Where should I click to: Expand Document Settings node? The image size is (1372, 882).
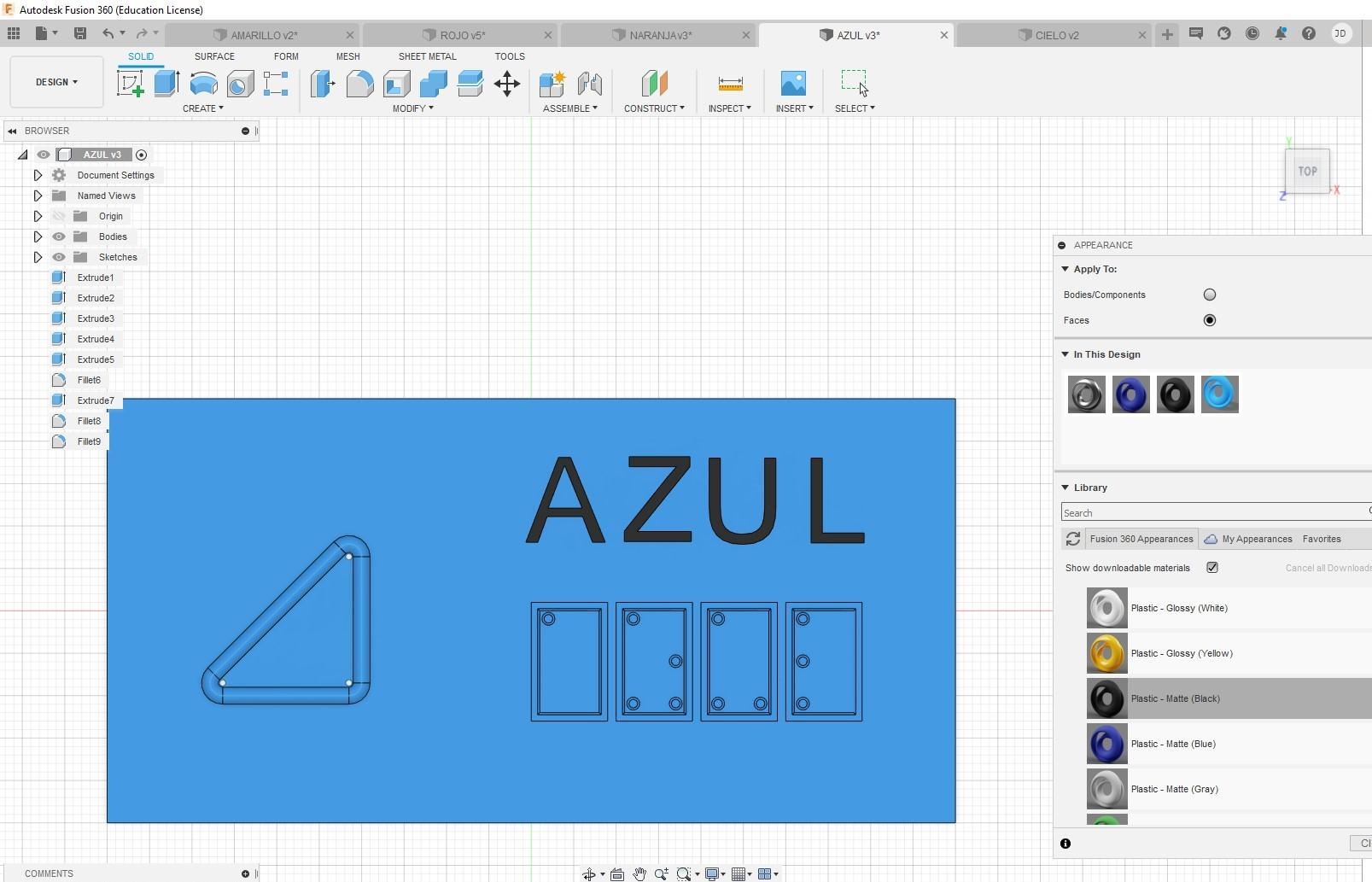38,175
